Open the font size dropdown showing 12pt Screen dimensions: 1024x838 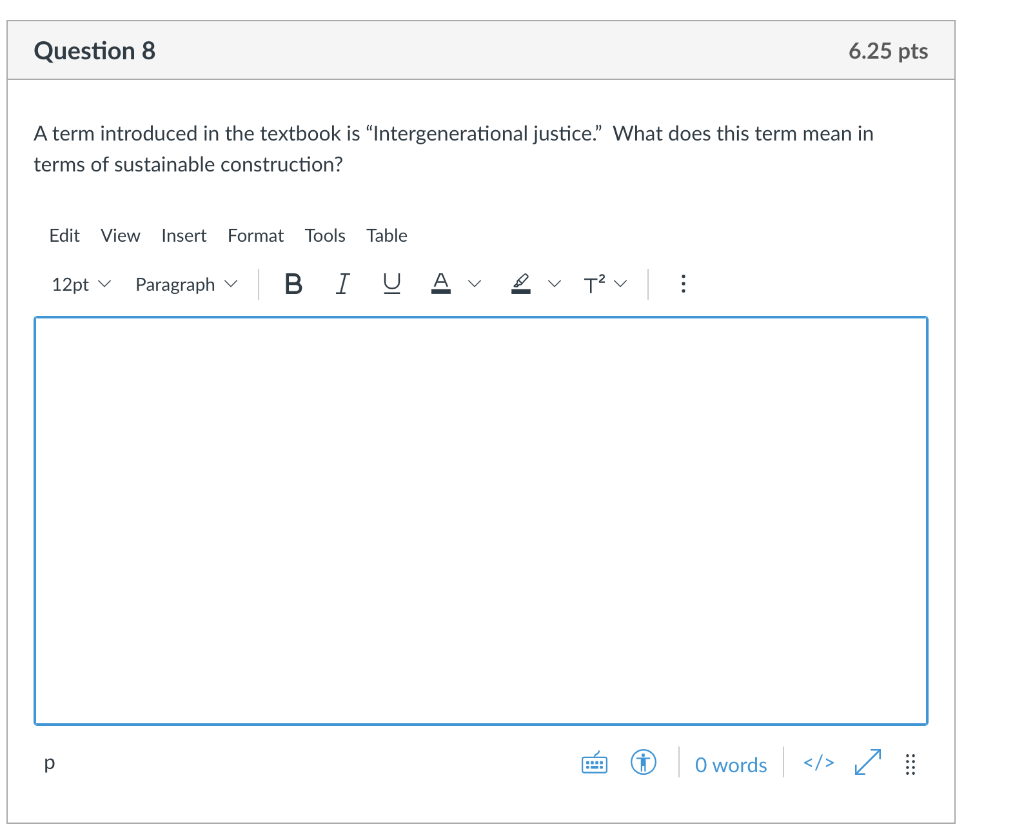80,284
